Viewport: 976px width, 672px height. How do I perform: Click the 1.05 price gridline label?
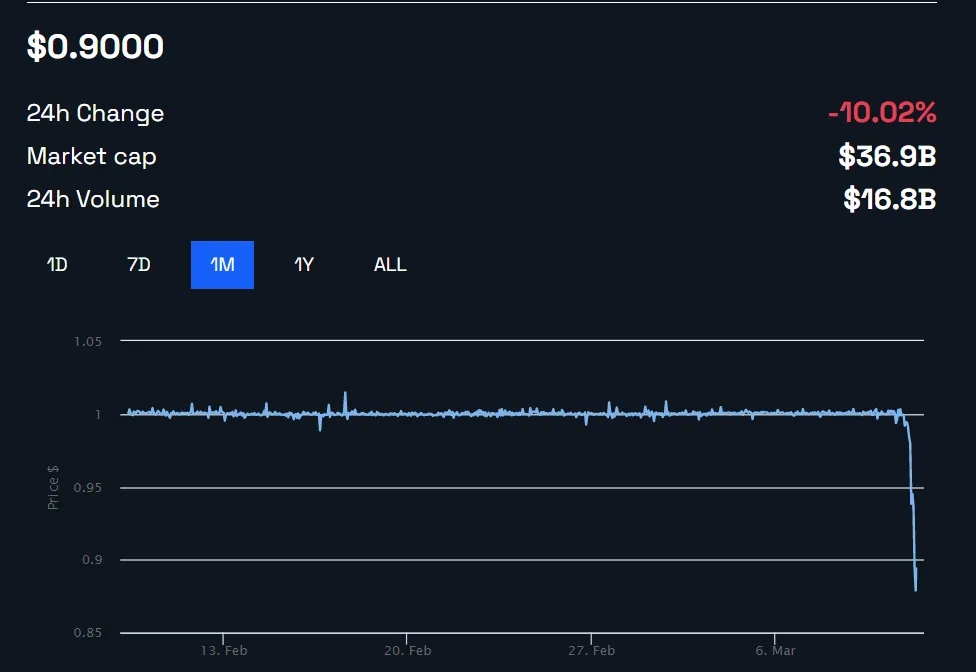88,341
